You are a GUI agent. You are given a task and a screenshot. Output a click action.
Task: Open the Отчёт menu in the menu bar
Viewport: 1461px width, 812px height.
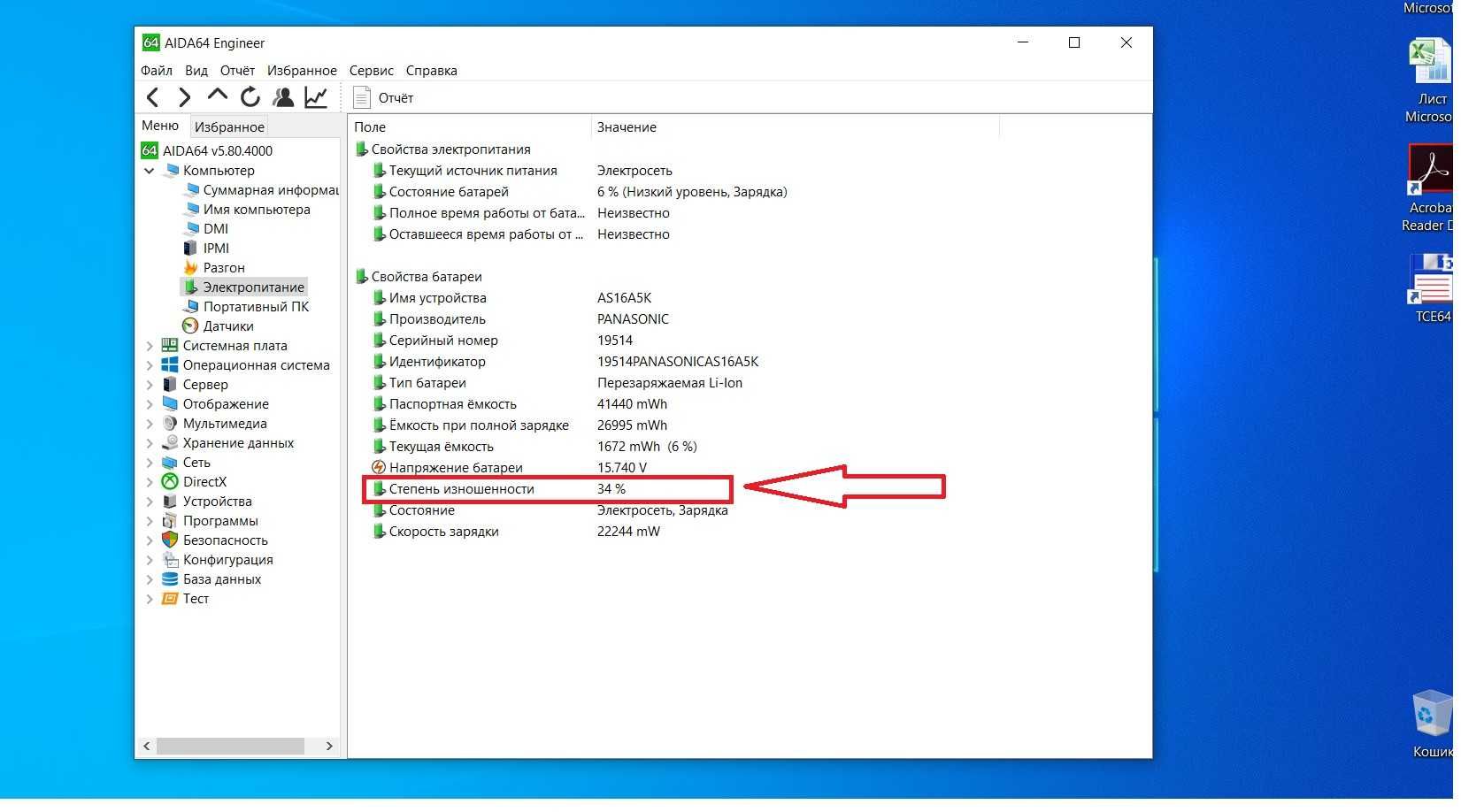coord(237,71)
